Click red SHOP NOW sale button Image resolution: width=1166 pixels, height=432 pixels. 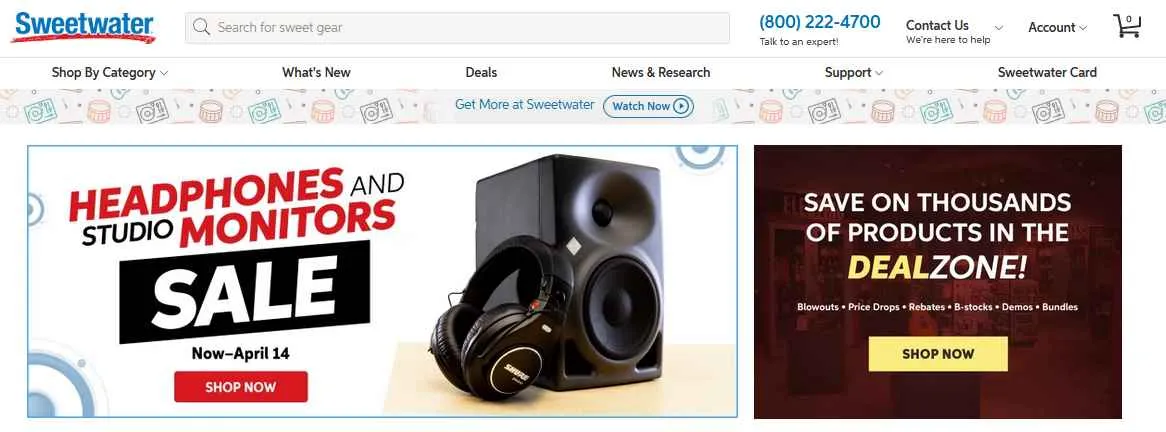point(241,387)
